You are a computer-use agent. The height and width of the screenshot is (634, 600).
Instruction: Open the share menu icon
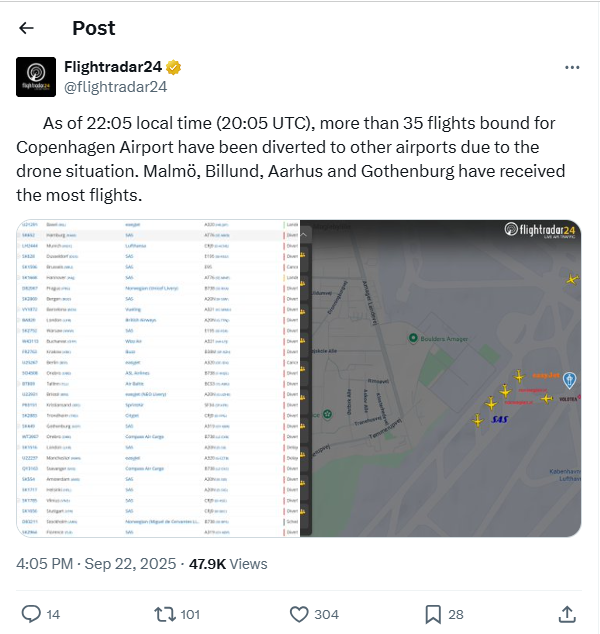pos(566,613)
